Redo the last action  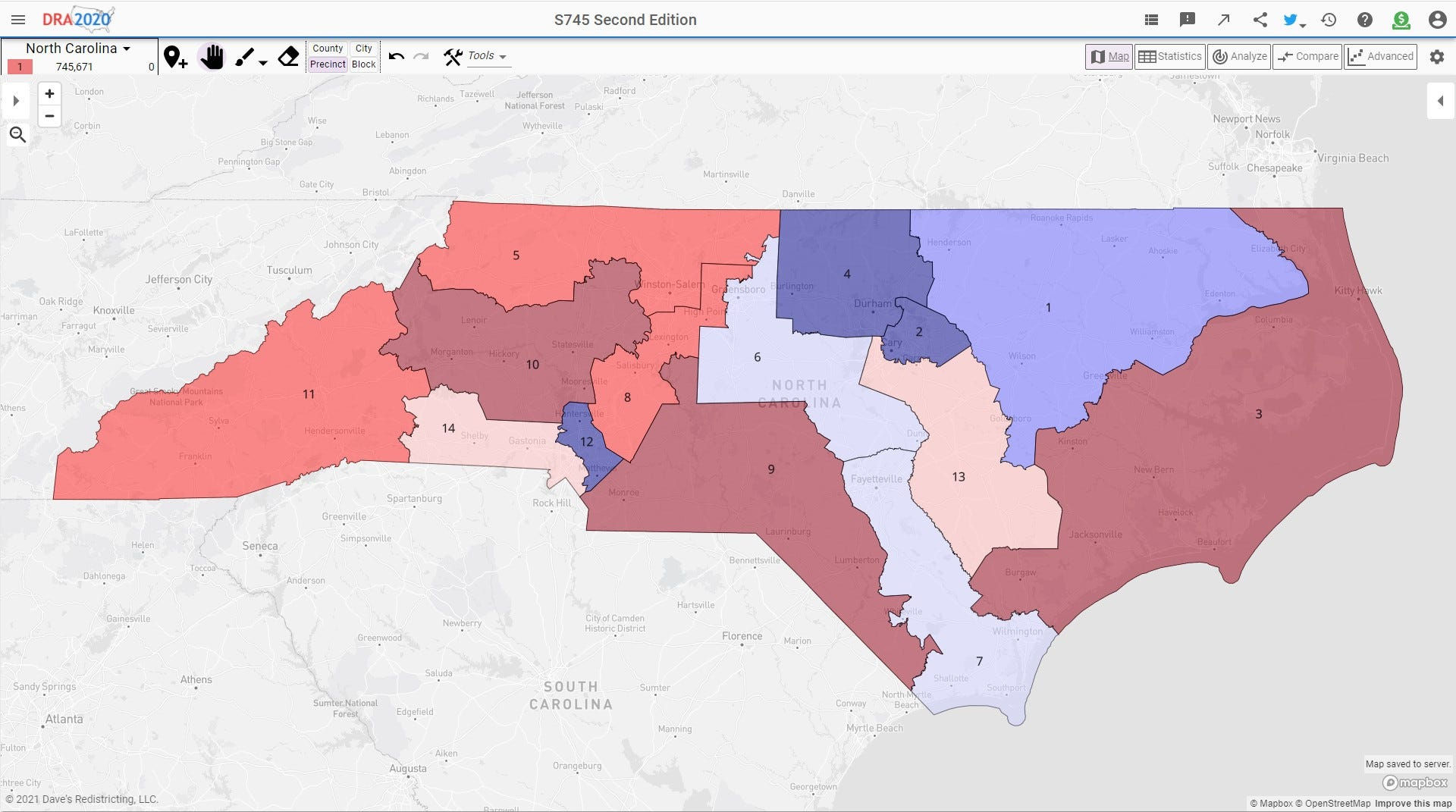(422, 56)
